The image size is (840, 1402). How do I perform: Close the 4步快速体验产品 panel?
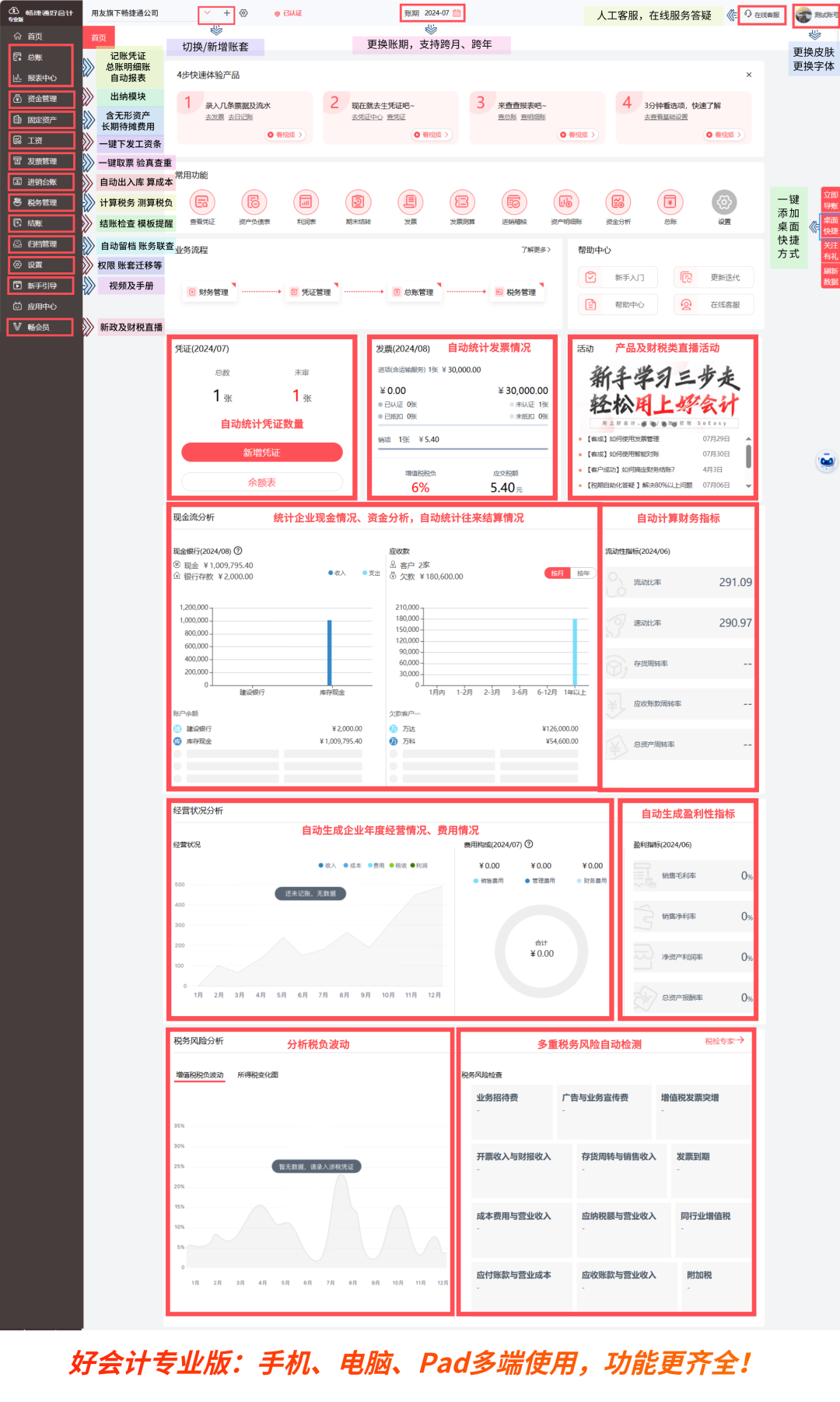click(749, 75)
